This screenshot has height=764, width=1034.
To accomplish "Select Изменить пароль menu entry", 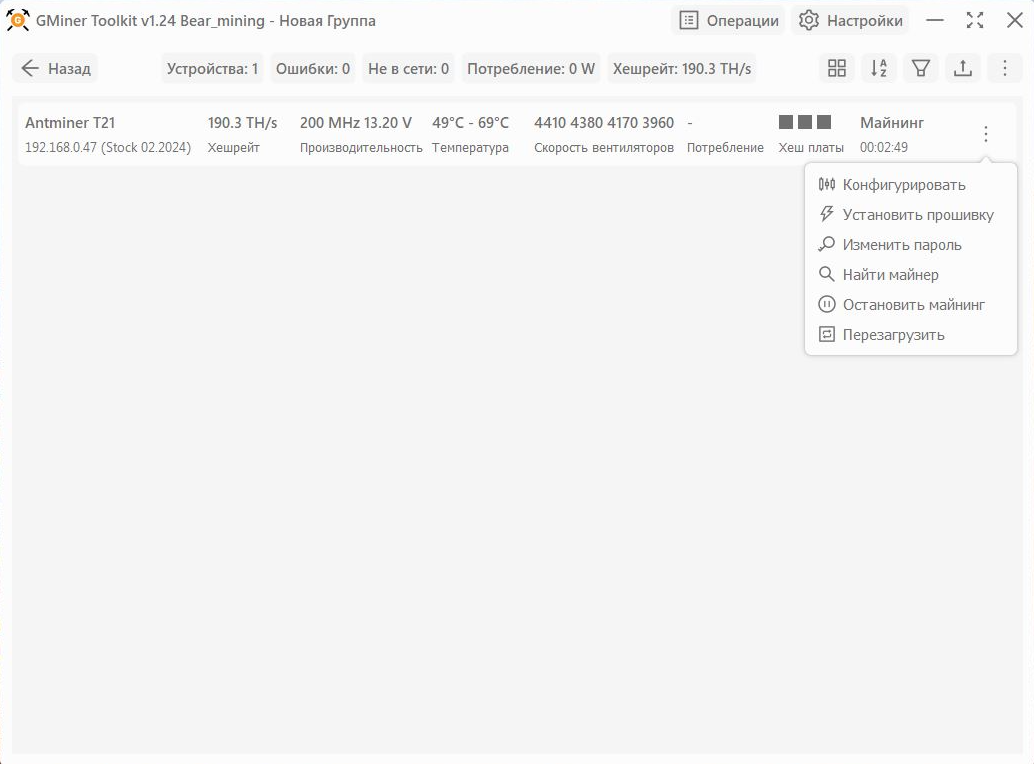I will 911,245.
